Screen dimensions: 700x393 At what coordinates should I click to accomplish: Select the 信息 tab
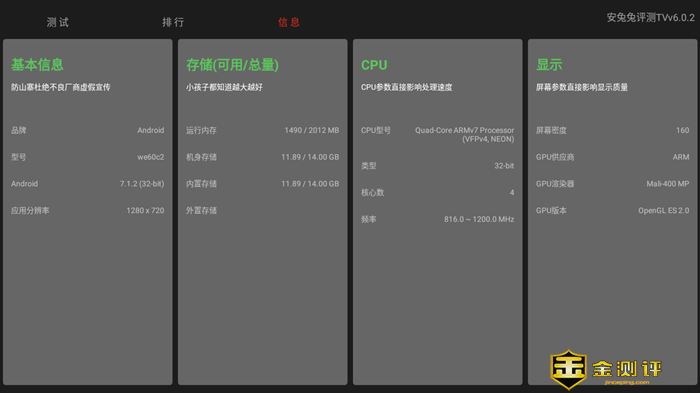(289, 22)
